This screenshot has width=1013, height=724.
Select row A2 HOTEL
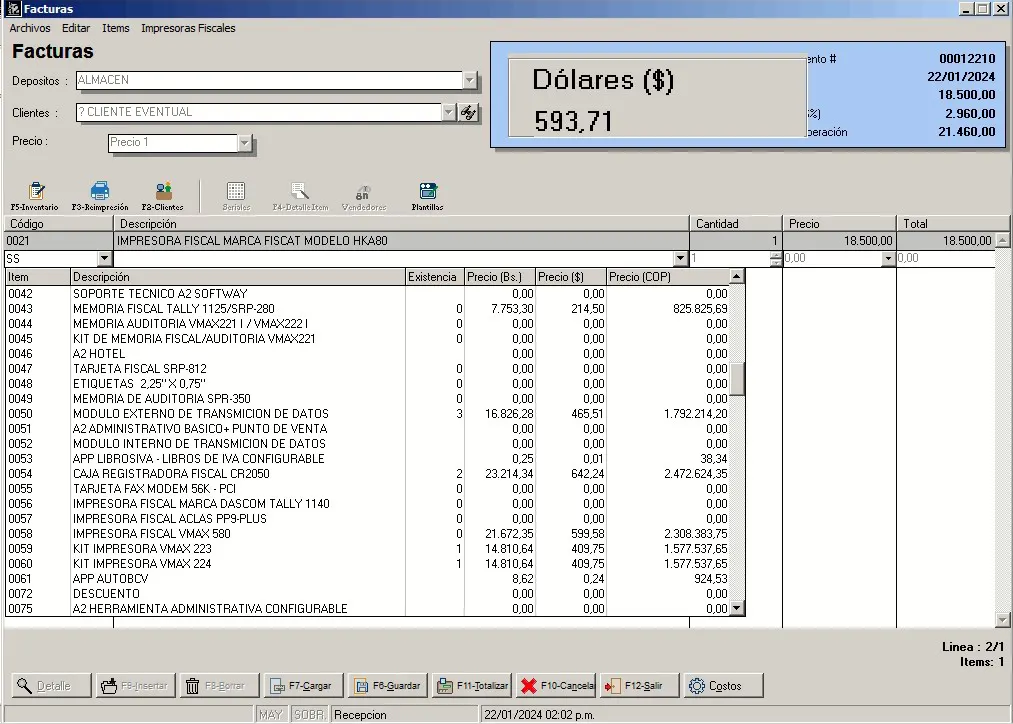pos(368,353)
